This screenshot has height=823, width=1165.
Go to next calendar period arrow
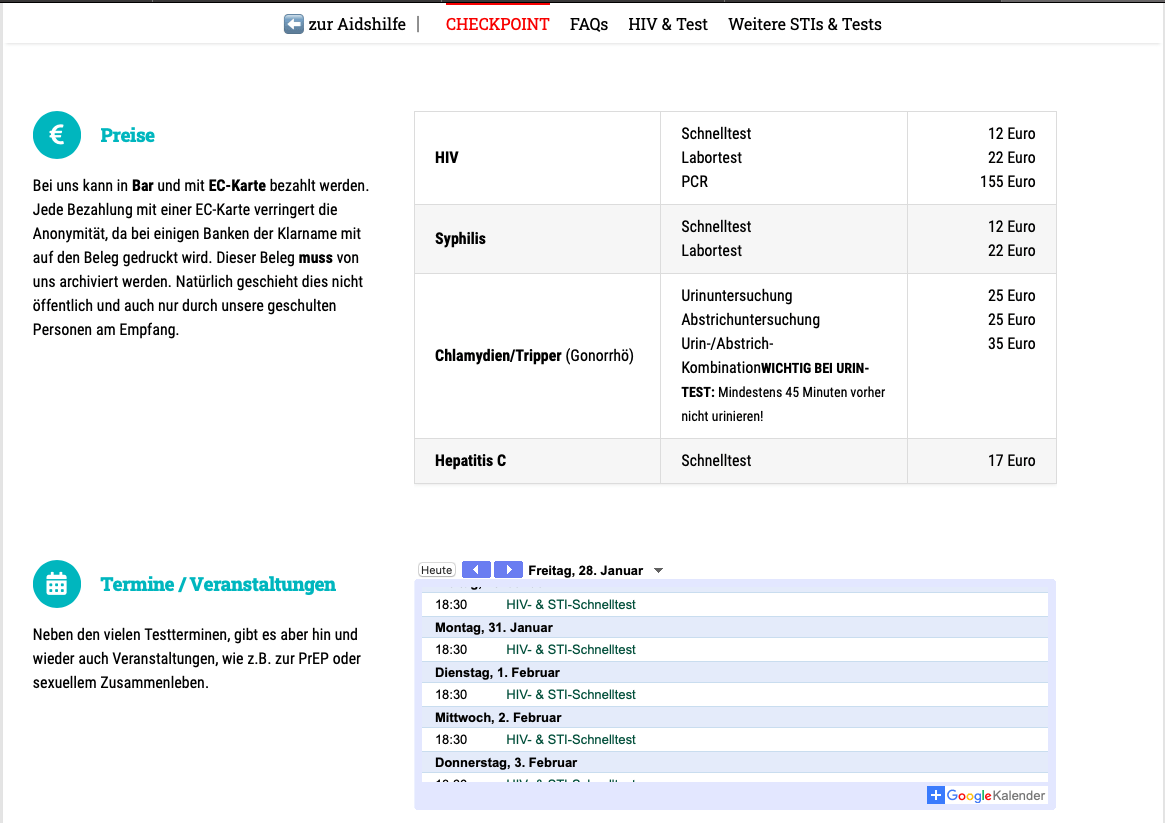click(508, 570)
